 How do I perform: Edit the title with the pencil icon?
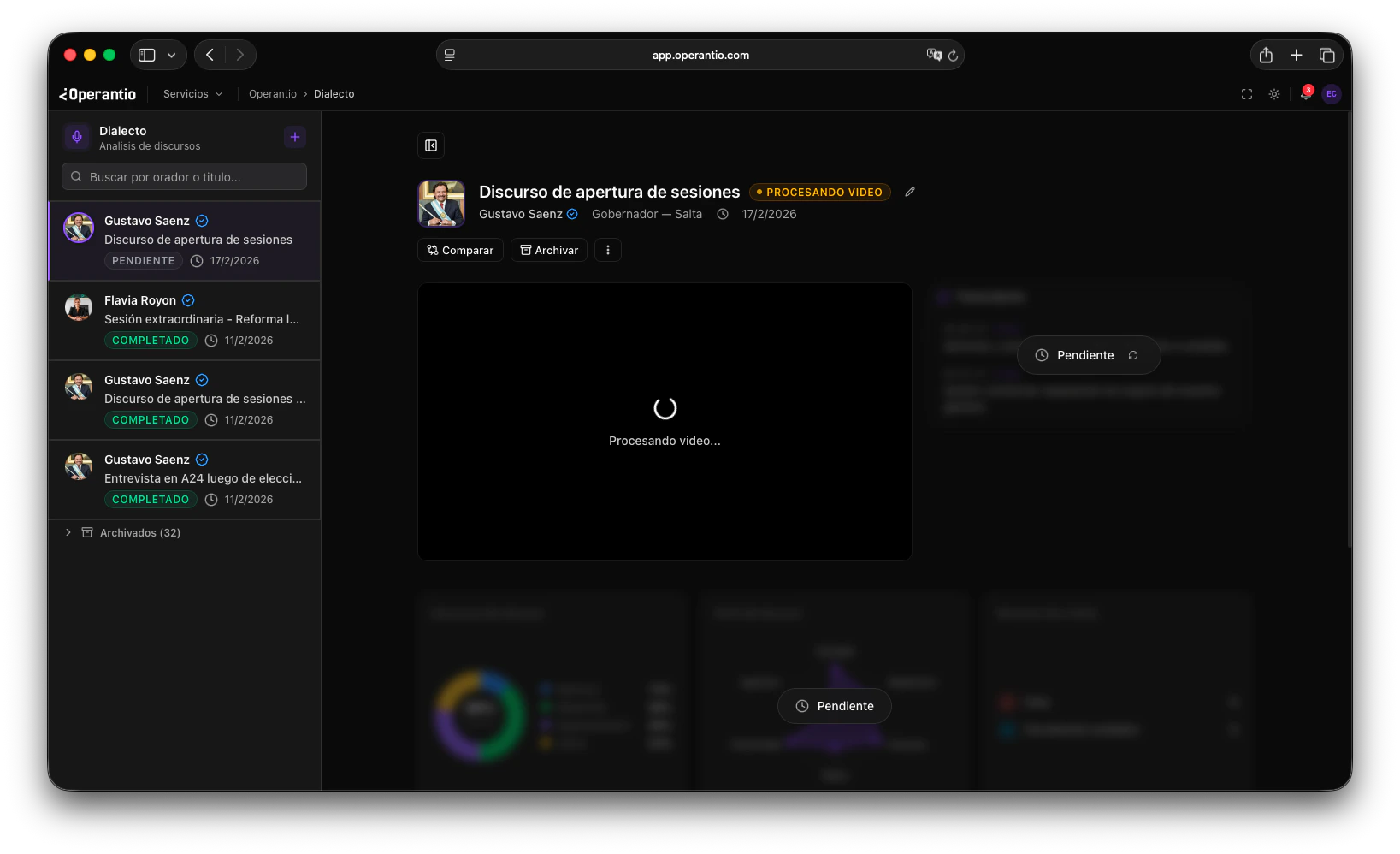click(910, 192)
